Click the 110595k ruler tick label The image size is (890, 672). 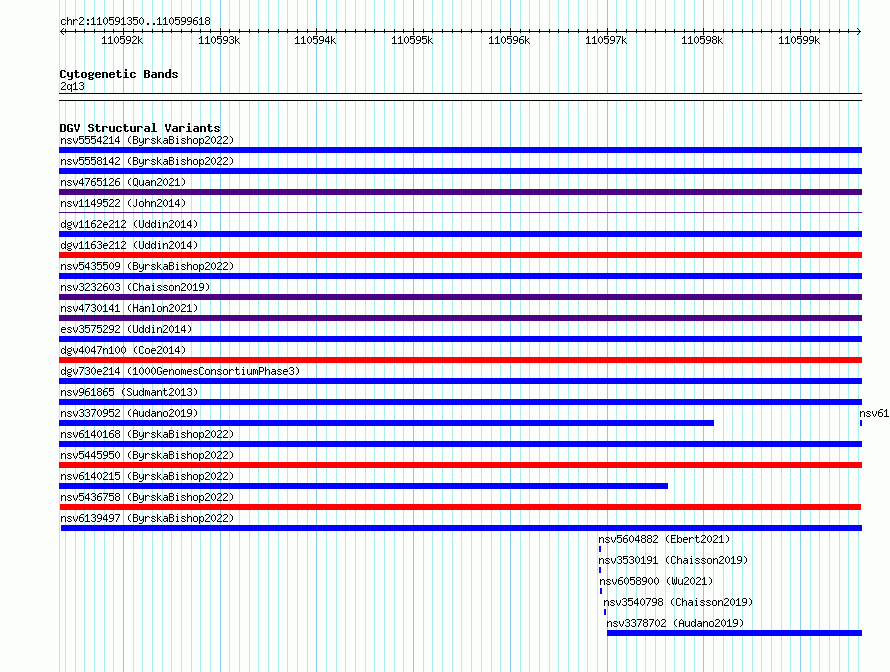[412, 40]
